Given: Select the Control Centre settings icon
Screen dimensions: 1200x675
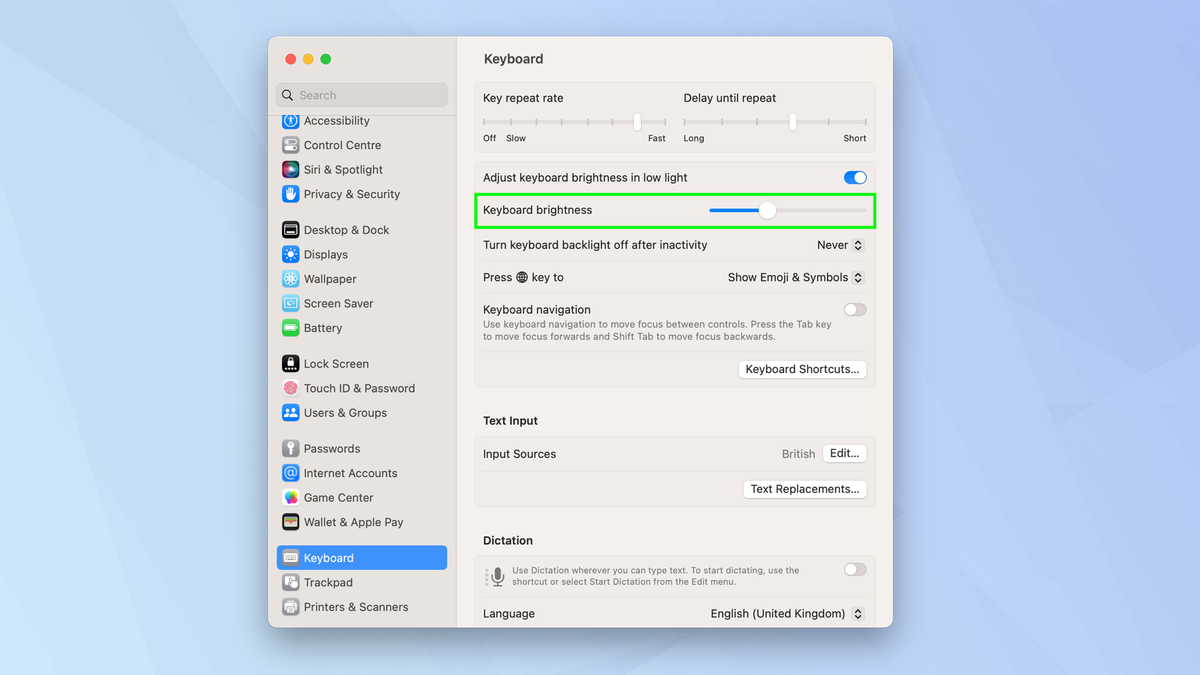Looking at the screenshot, I should (341, 144).
